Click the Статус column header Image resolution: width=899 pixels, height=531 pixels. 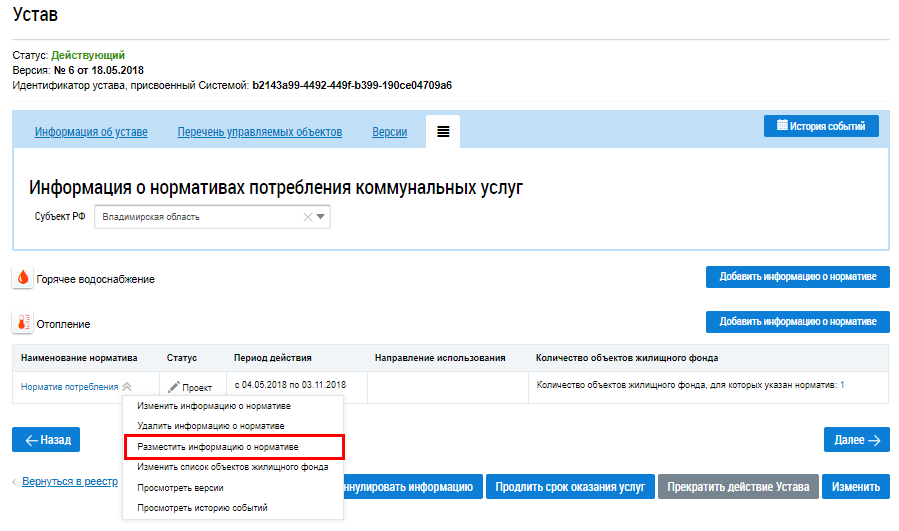182,358
